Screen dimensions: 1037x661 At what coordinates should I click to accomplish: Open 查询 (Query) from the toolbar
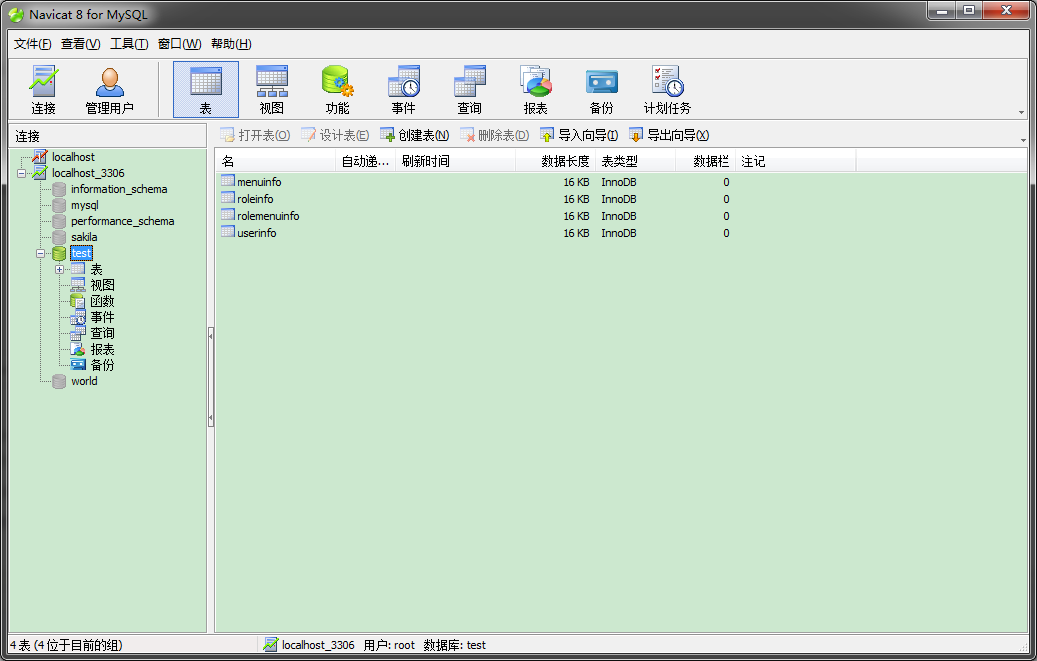pos(470,90)
